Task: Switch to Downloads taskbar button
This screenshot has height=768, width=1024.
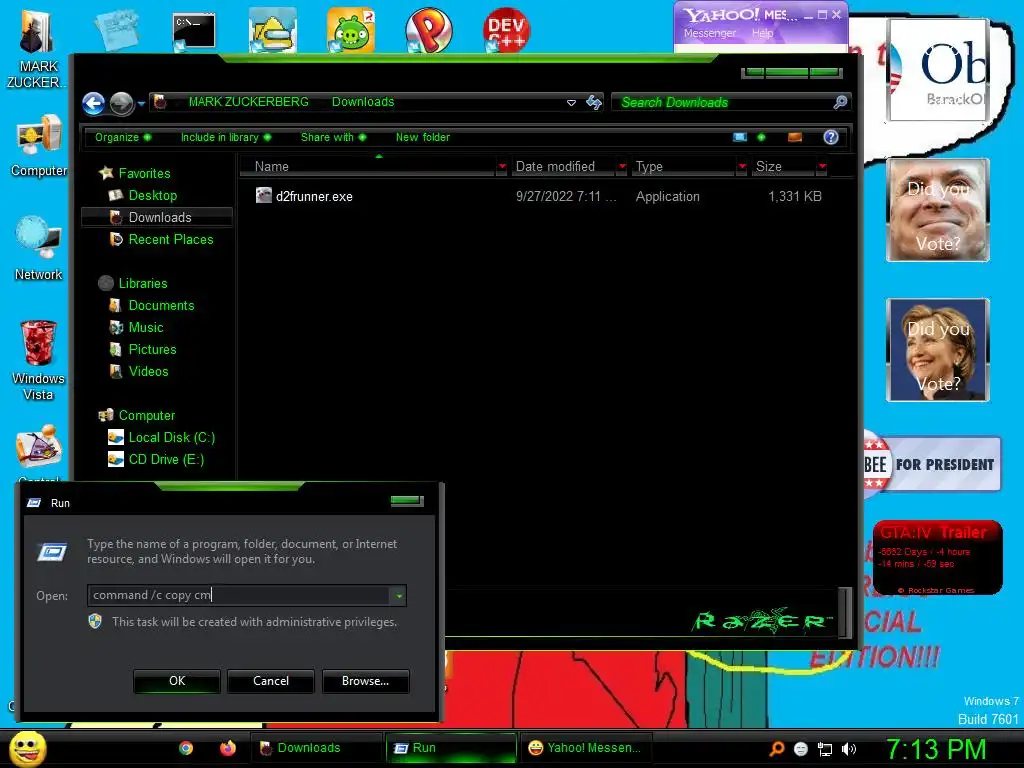Action: [316, 748]
